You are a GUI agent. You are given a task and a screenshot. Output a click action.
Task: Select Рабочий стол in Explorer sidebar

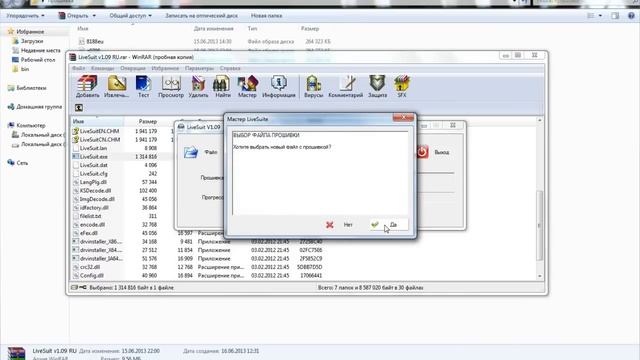pyautogui.click(x=38, y=60)
